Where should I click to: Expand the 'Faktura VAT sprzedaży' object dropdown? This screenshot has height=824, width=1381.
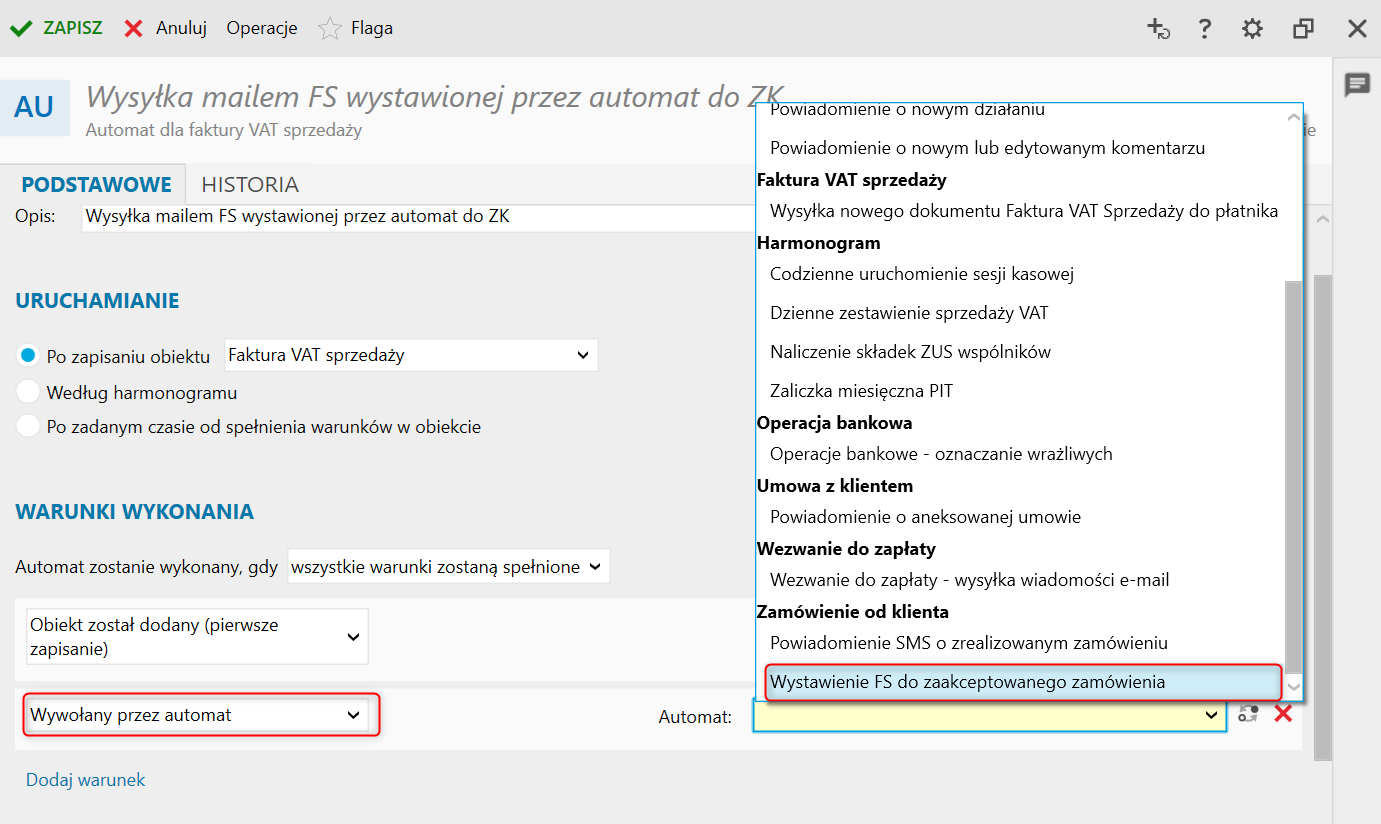point(411,355)
